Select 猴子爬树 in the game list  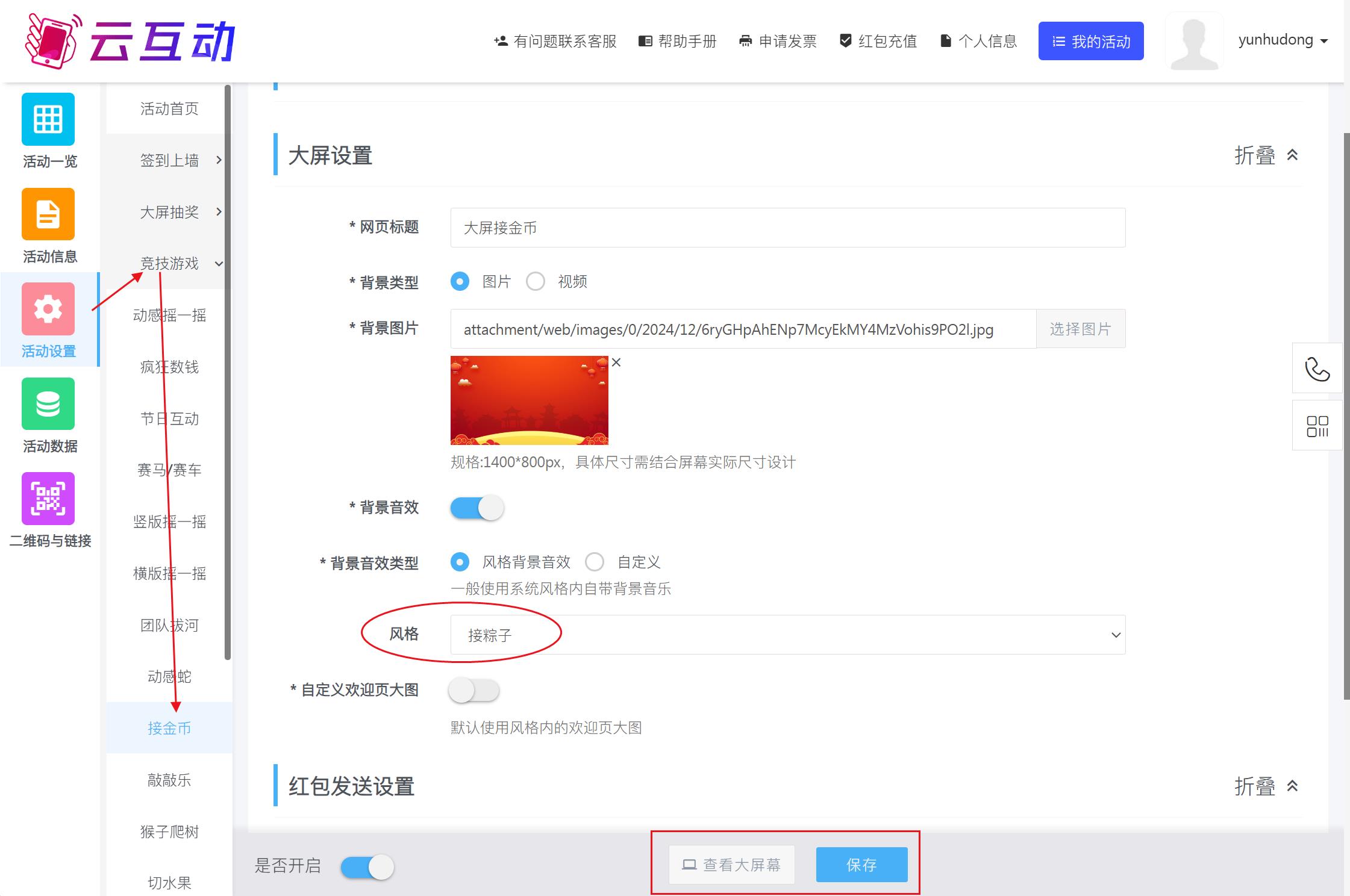169,832
